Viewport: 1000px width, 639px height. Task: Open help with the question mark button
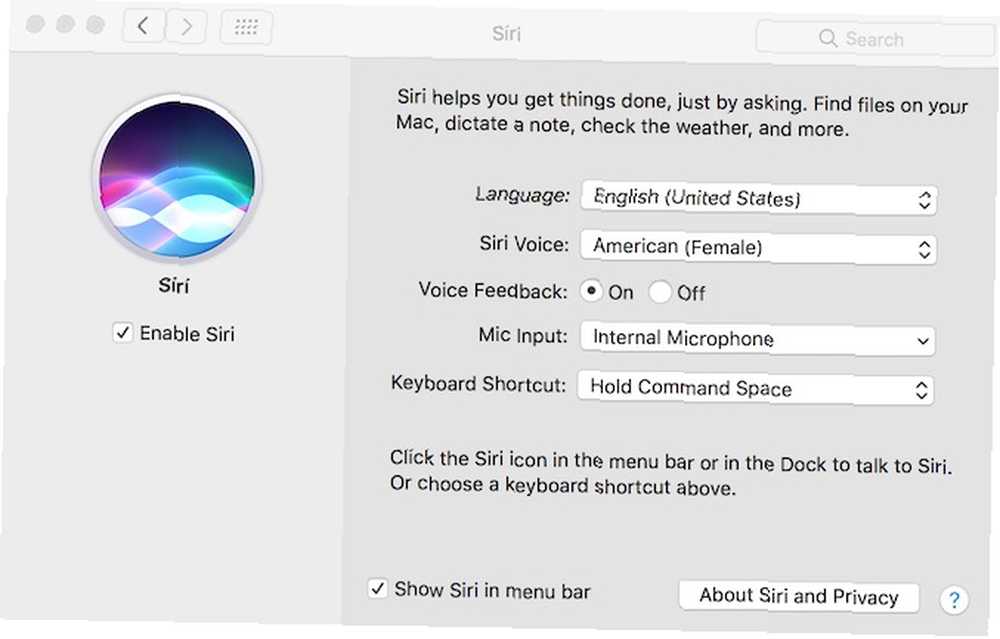(954, 599)
